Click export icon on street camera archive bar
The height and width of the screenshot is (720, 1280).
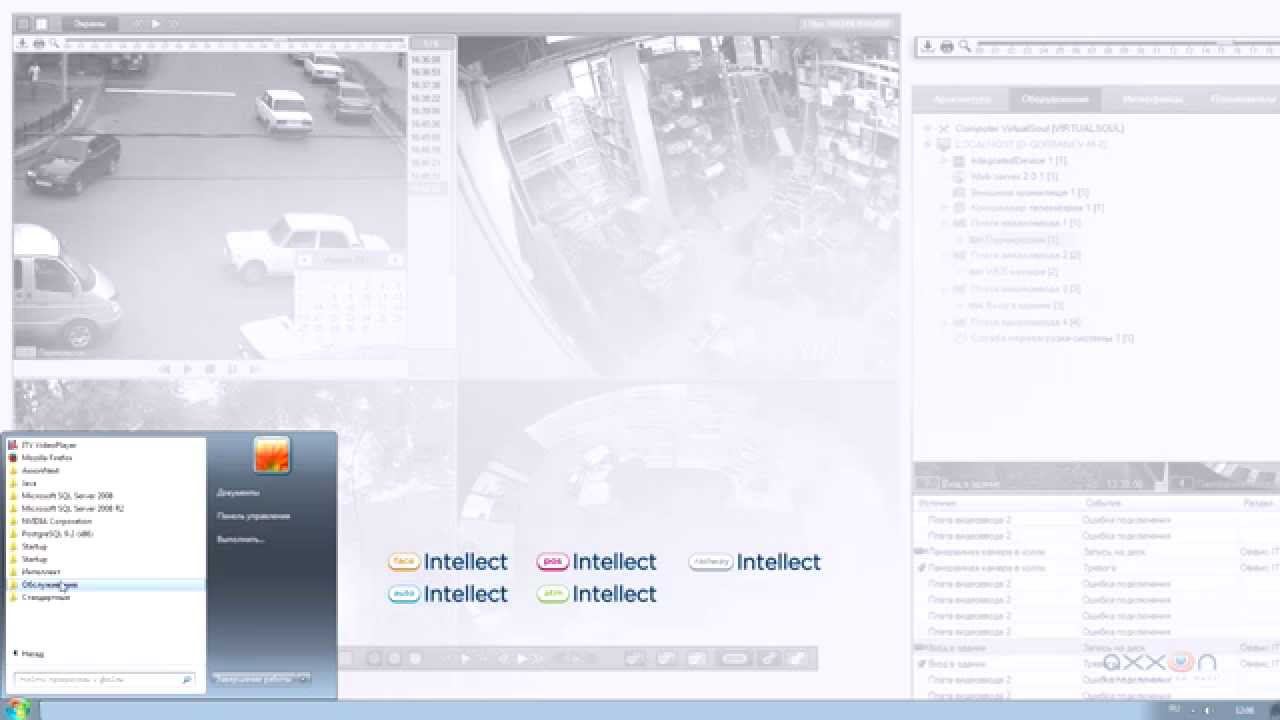coord(23,44)
